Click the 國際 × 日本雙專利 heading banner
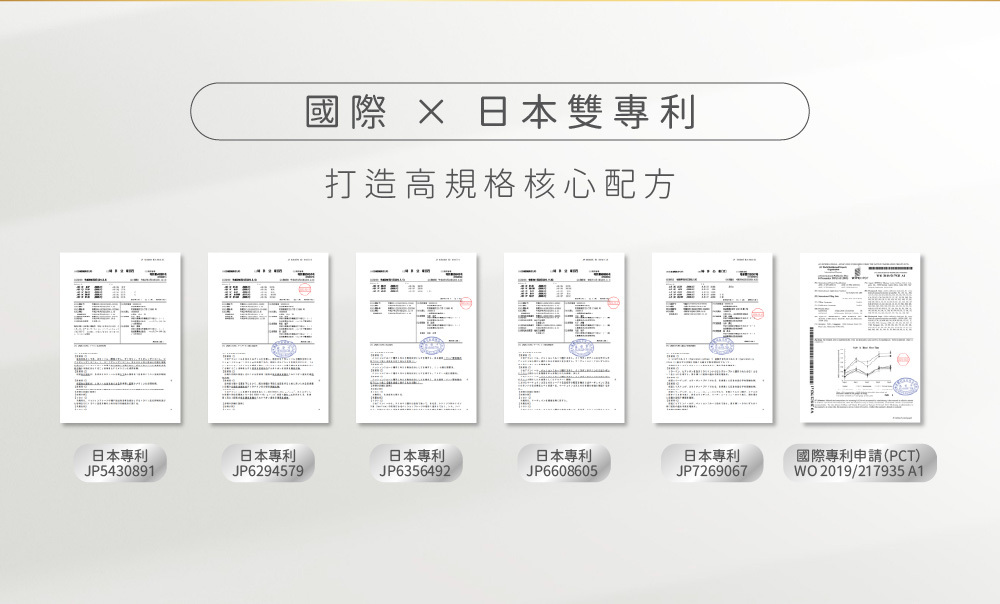The width and height of the screenshot is (1000, 604). [499, 112]
